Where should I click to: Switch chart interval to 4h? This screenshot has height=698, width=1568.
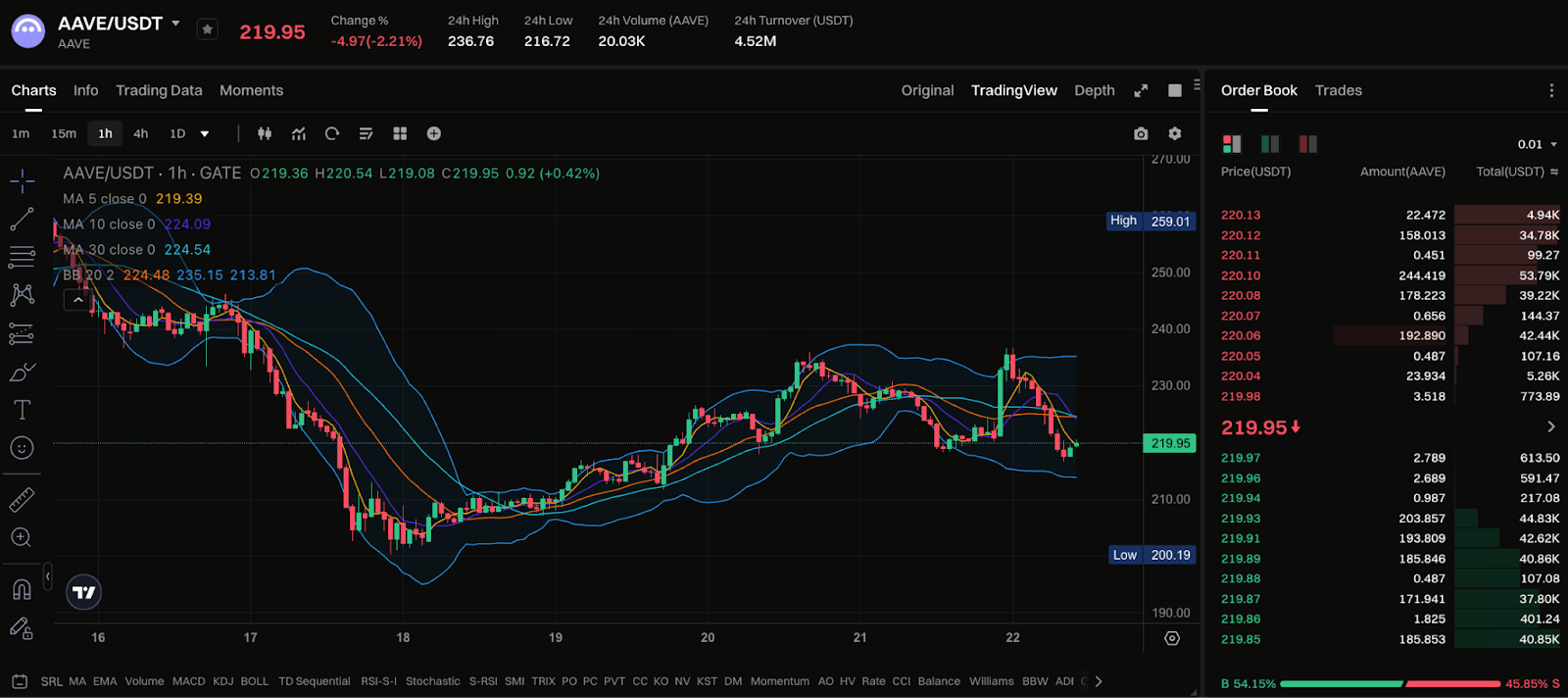pos(141,133)
